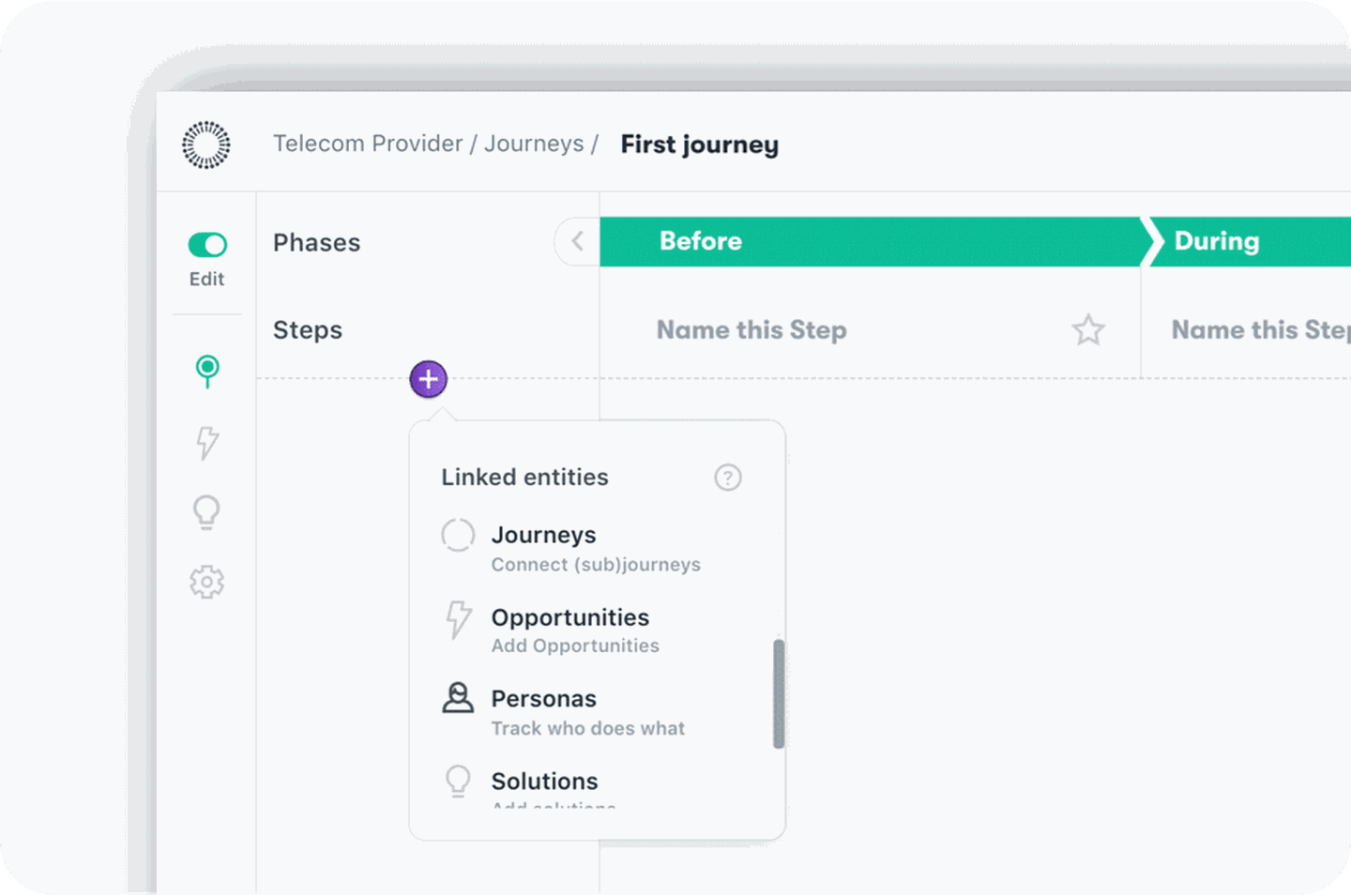Click the company logo in the header
The width and height of the screenshot is (1351, 896).
pyautogui.click(x=205, y=145)
